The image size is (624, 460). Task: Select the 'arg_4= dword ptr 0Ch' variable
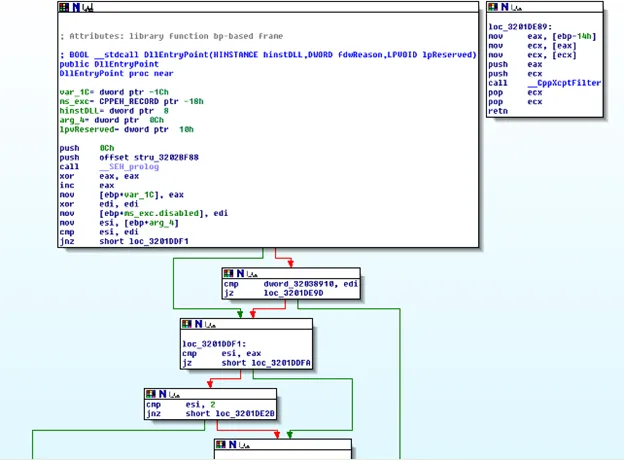(111, 120)
